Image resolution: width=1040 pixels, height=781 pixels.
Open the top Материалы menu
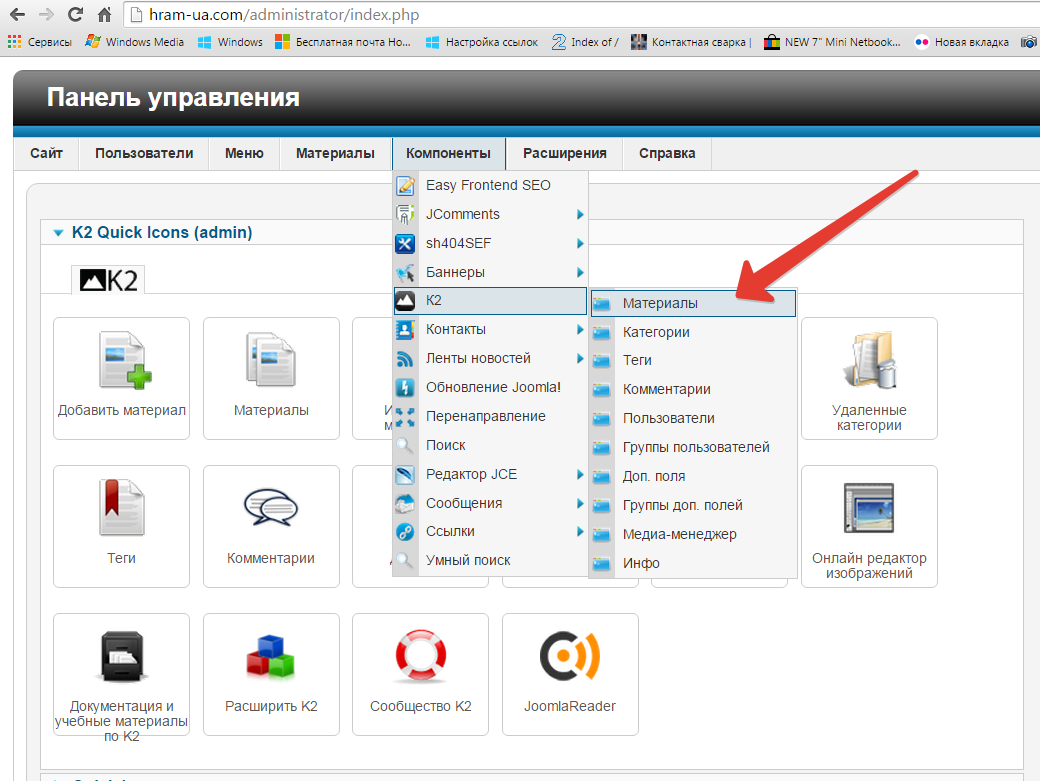pyautogui.click(x=335, y=153)
